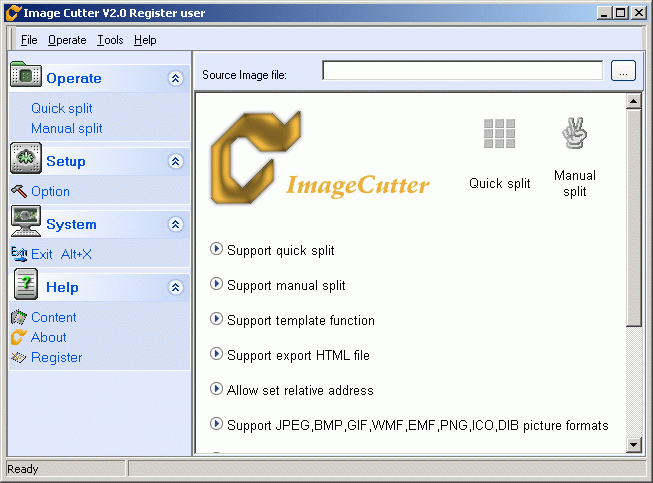Click the 'Source Image file:' label
The width and height of the screenshot is (653, 483).
(x=244, y=75)
